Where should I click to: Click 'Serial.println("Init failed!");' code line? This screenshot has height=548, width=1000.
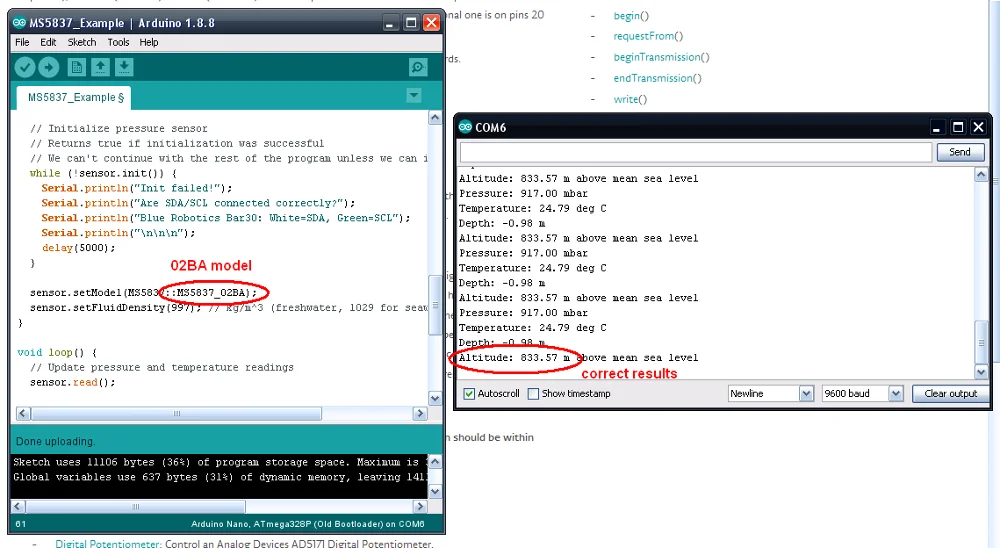137,188
